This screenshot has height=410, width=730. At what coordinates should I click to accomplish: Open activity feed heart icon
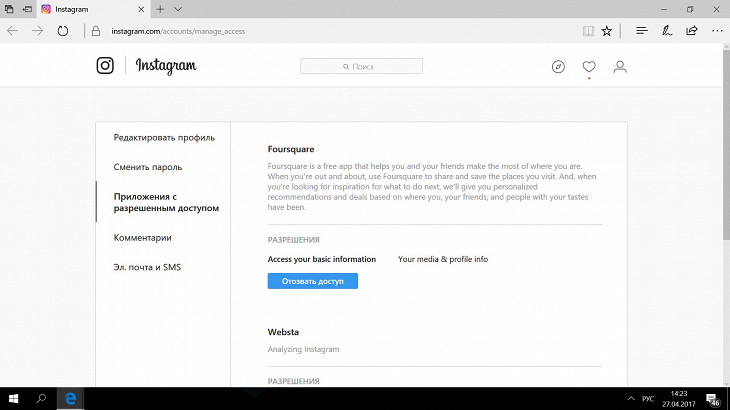589,67
